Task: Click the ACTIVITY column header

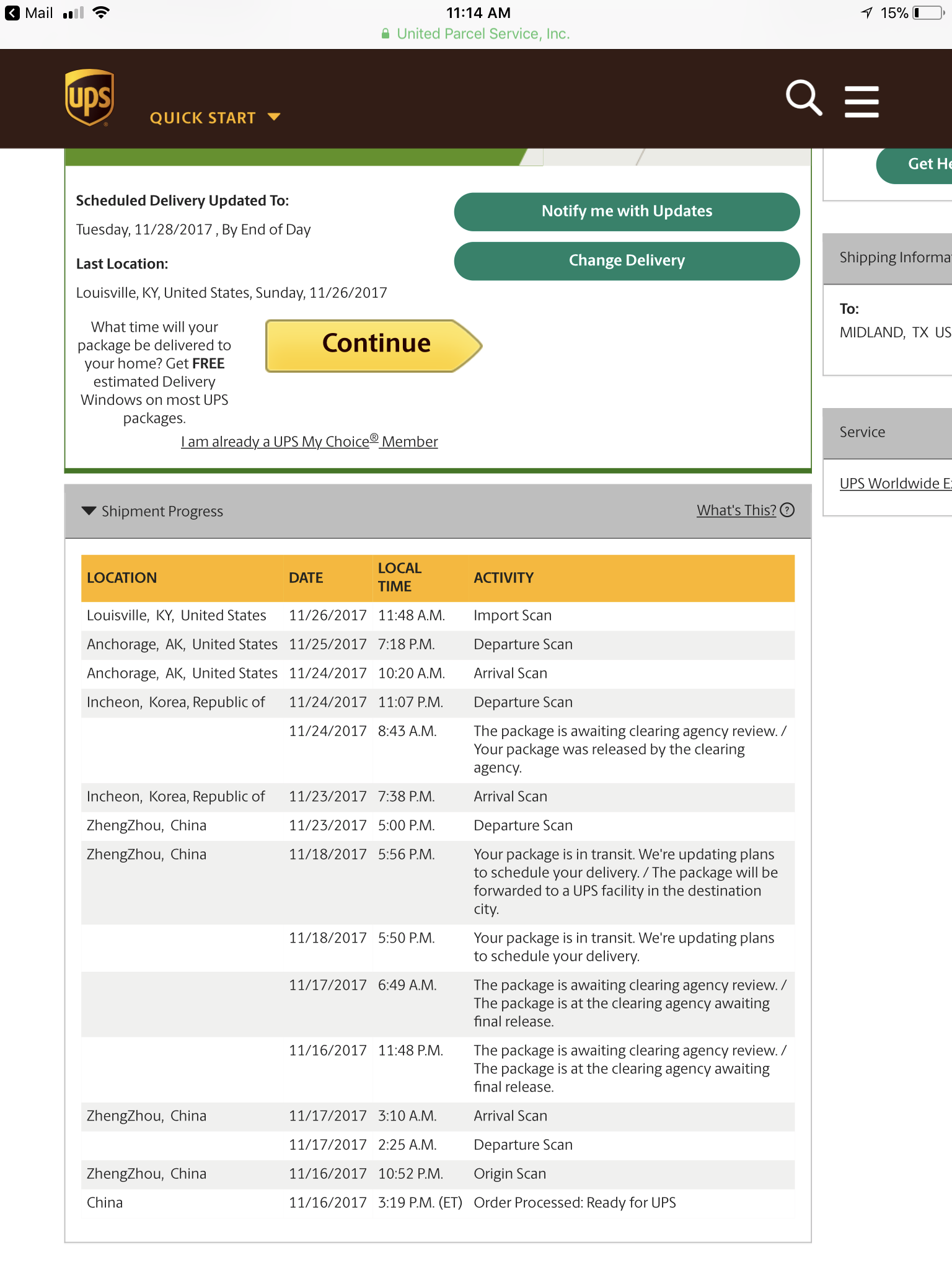Action: point(504,578)
